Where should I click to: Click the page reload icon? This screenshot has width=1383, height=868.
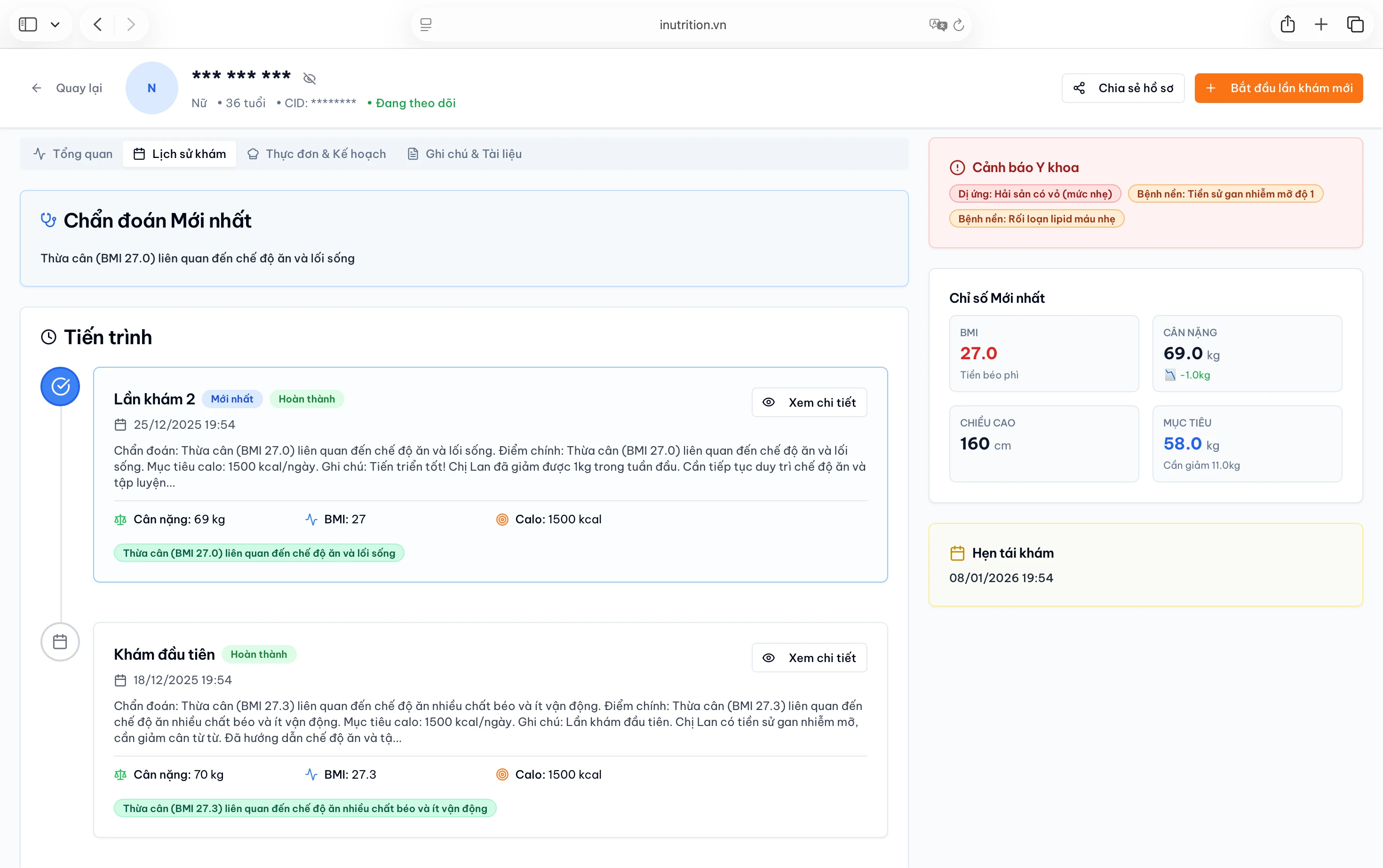point(959,24)
